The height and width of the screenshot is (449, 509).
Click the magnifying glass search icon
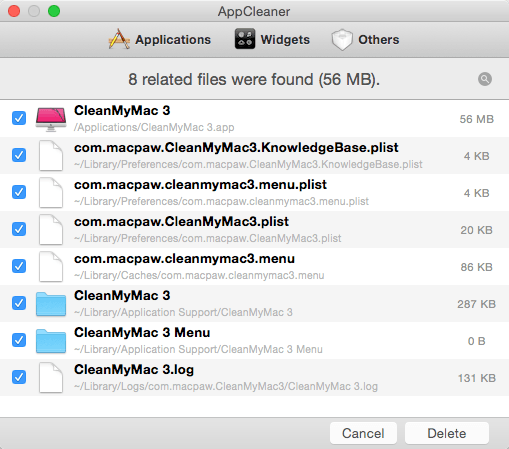tap(485, 79)
